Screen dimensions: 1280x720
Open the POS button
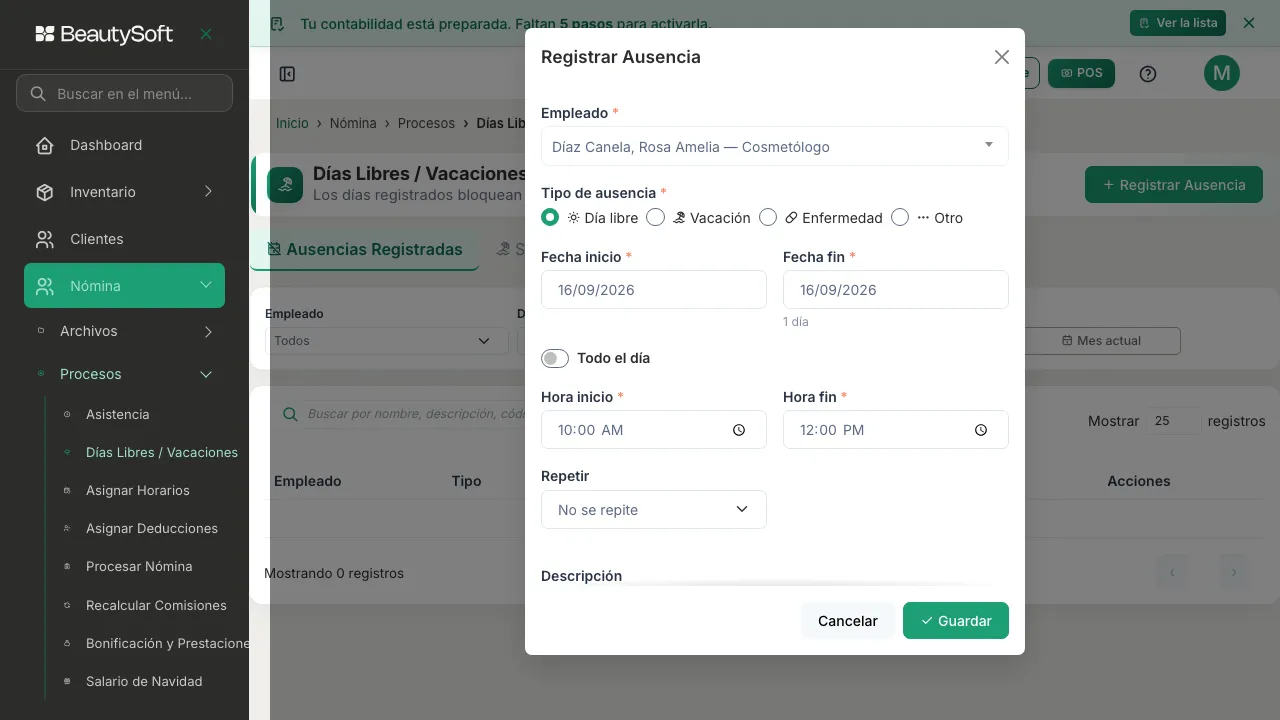point(1081,73)
